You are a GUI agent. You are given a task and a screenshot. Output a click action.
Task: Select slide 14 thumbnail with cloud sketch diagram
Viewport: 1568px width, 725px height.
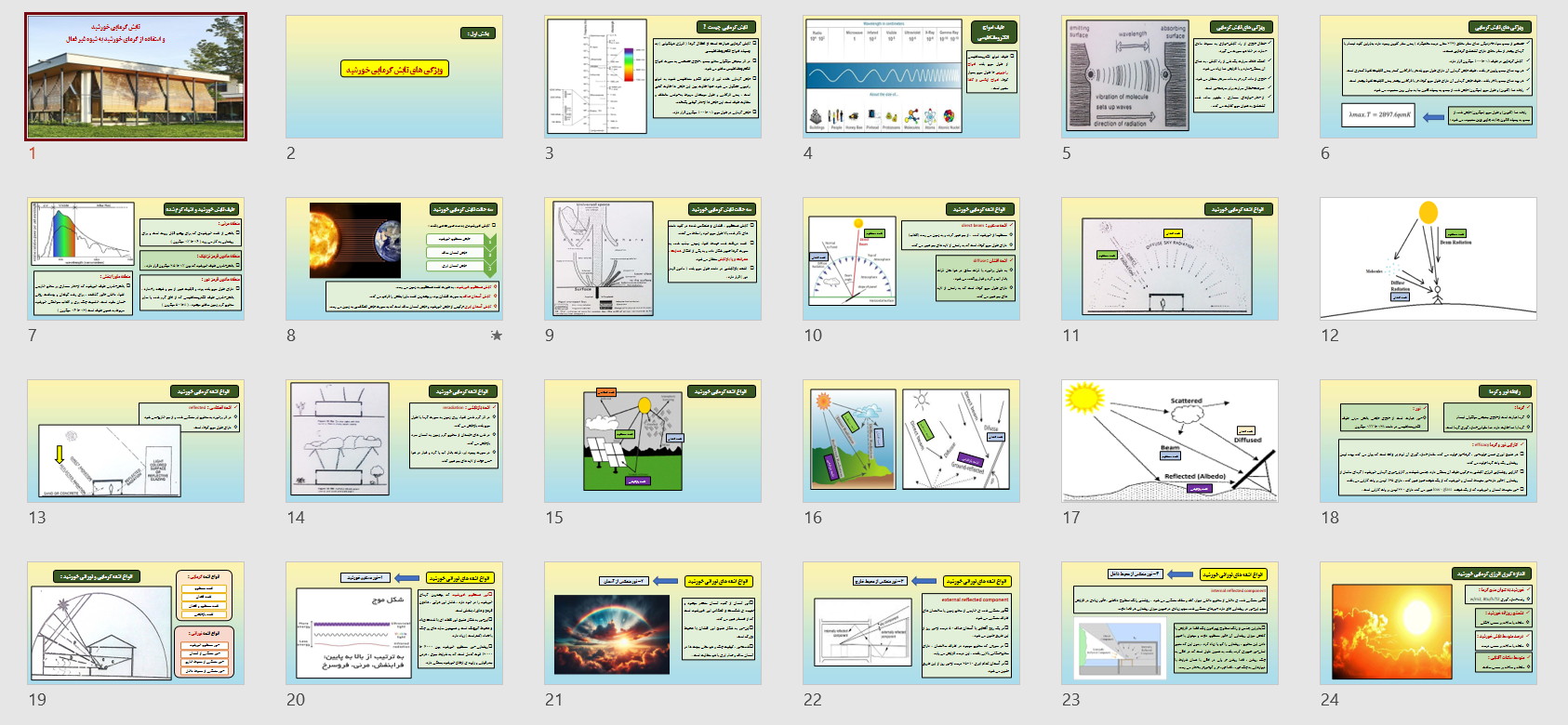tap(394, 441)
